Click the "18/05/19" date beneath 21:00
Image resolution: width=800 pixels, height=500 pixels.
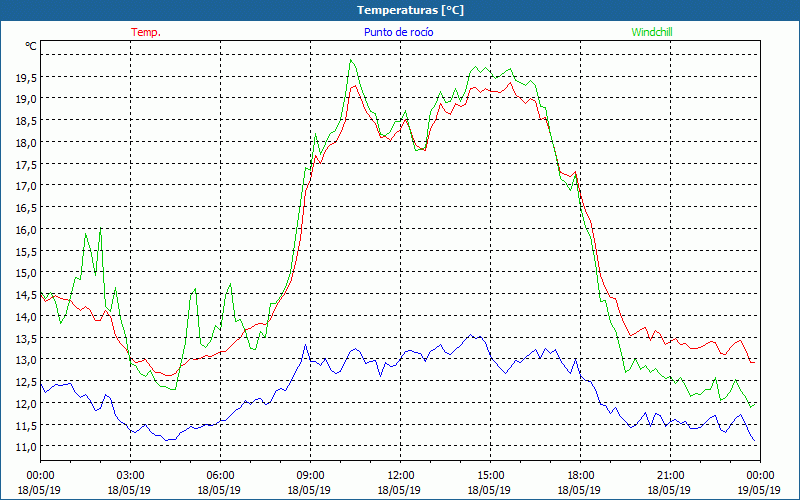coord(669,490)
